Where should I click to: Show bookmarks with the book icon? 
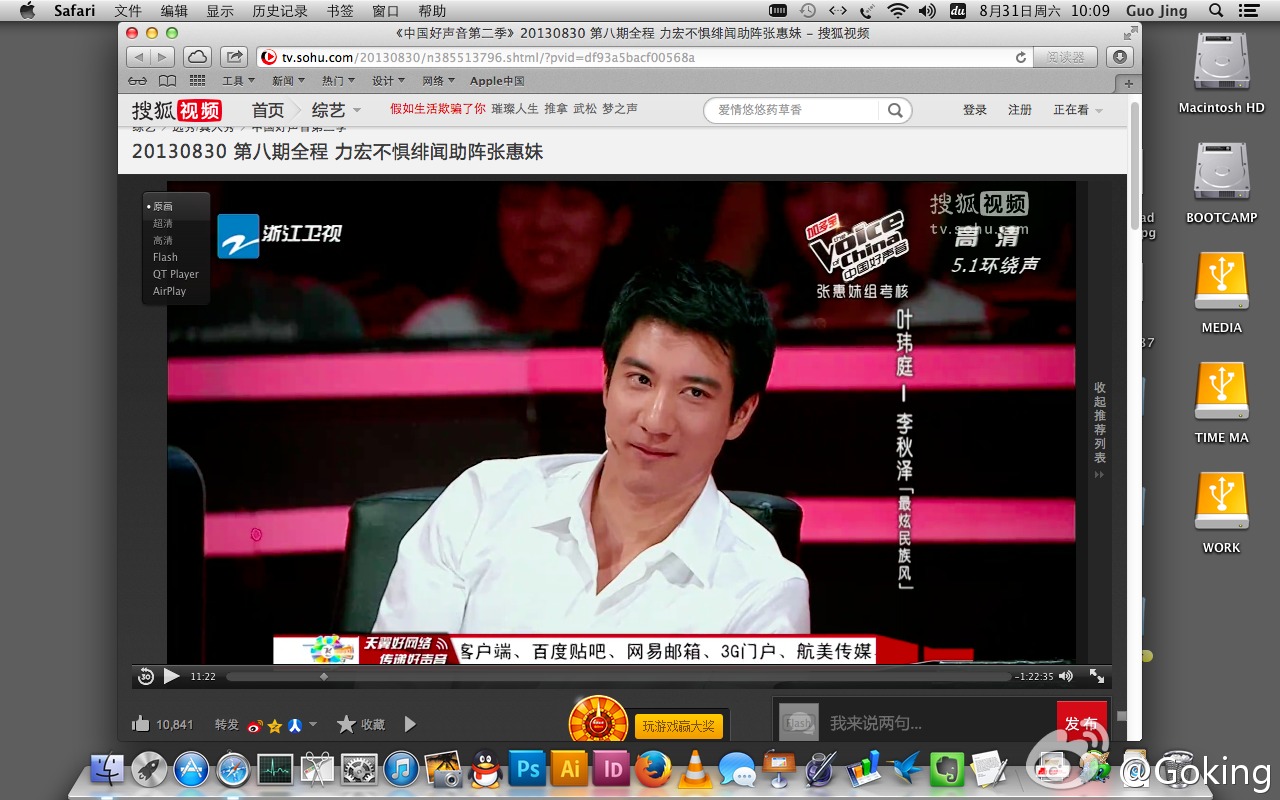click(x=167, y=81)
